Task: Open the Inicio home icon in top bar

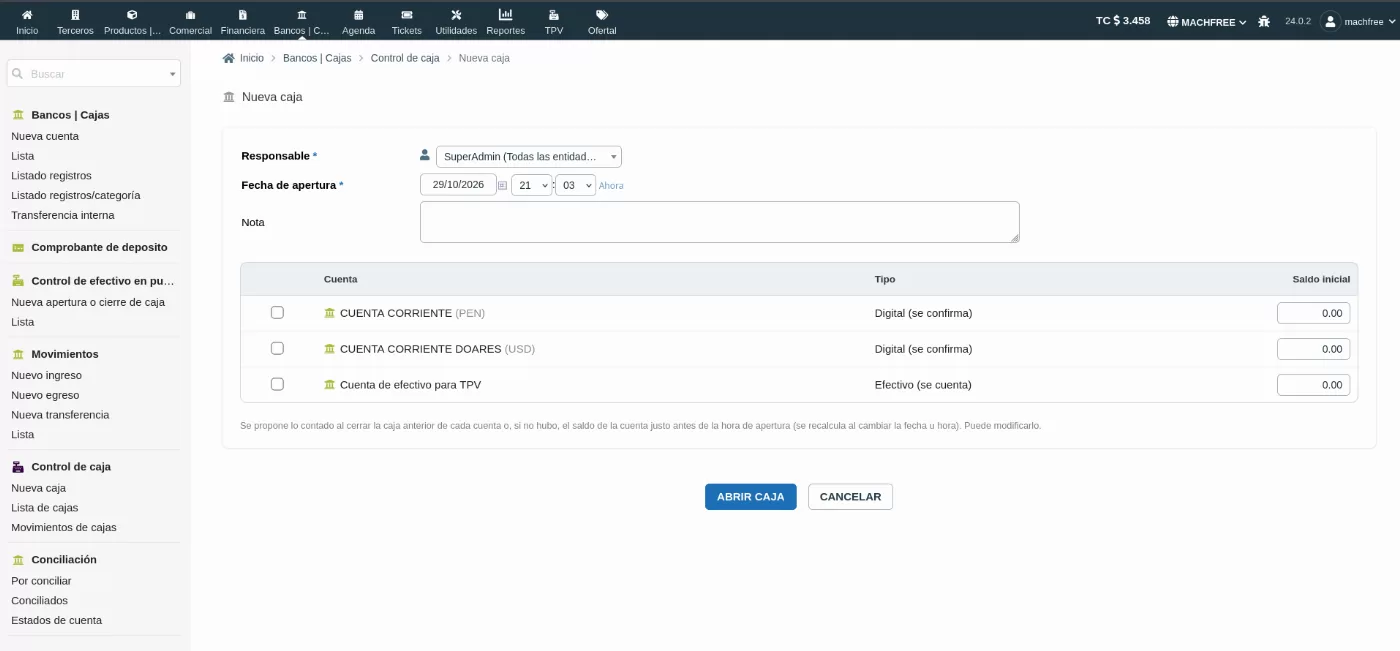Action: 27,15
